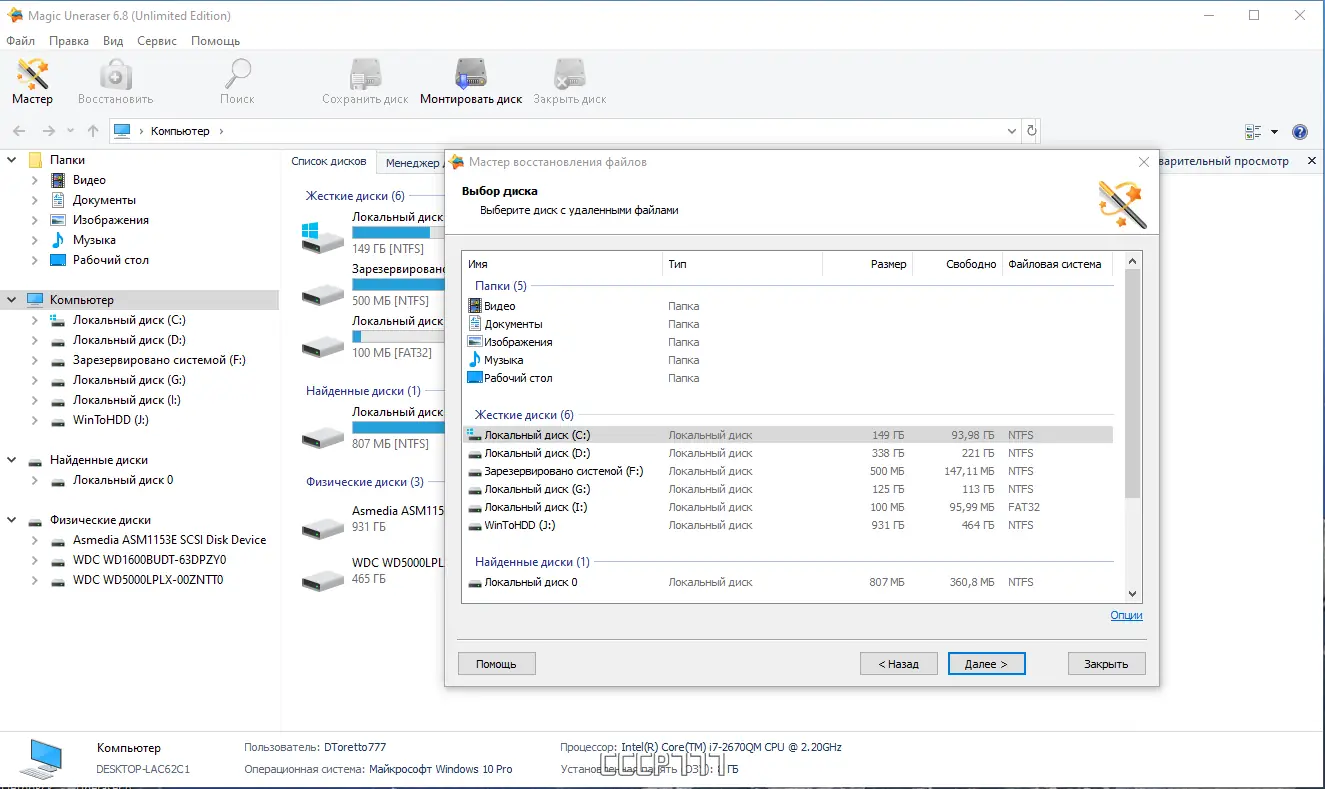Expand WinToHDD (J:) tree node
The height and width of the screenshot is (789, 1325).
pos(35,420)
